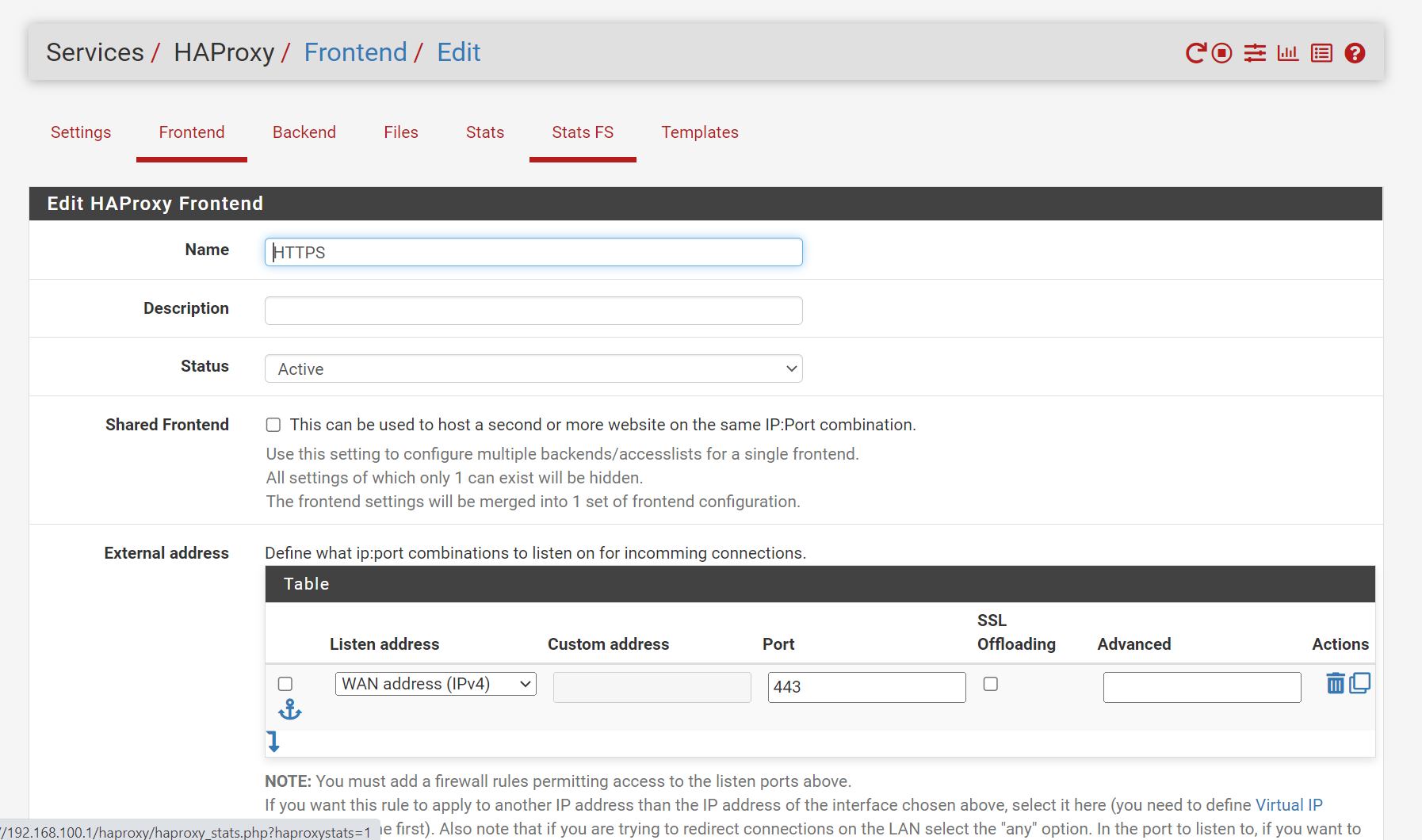The height and width of the screenshot is (840, 1422).
Task: Stop the HAProxy service icon
Action: pos(1222,53)
